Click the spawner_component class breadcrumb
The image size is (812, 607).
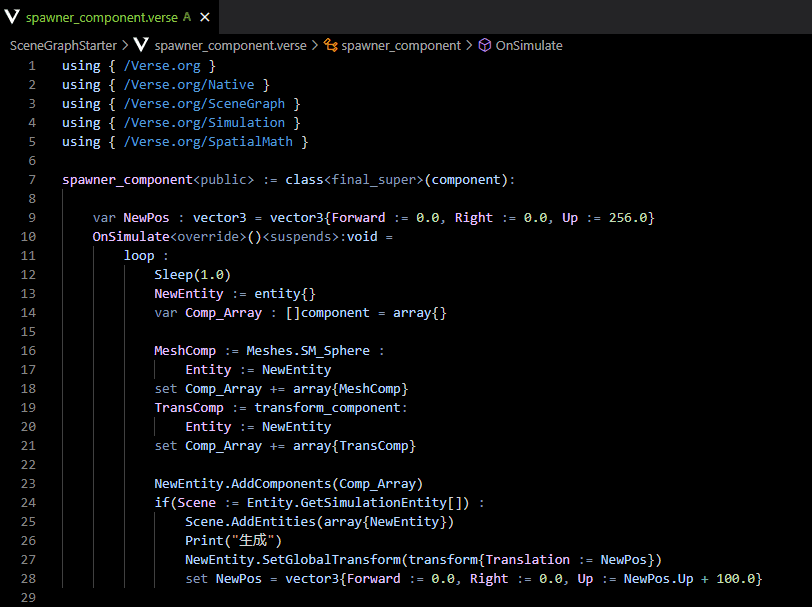click(401, 46)
